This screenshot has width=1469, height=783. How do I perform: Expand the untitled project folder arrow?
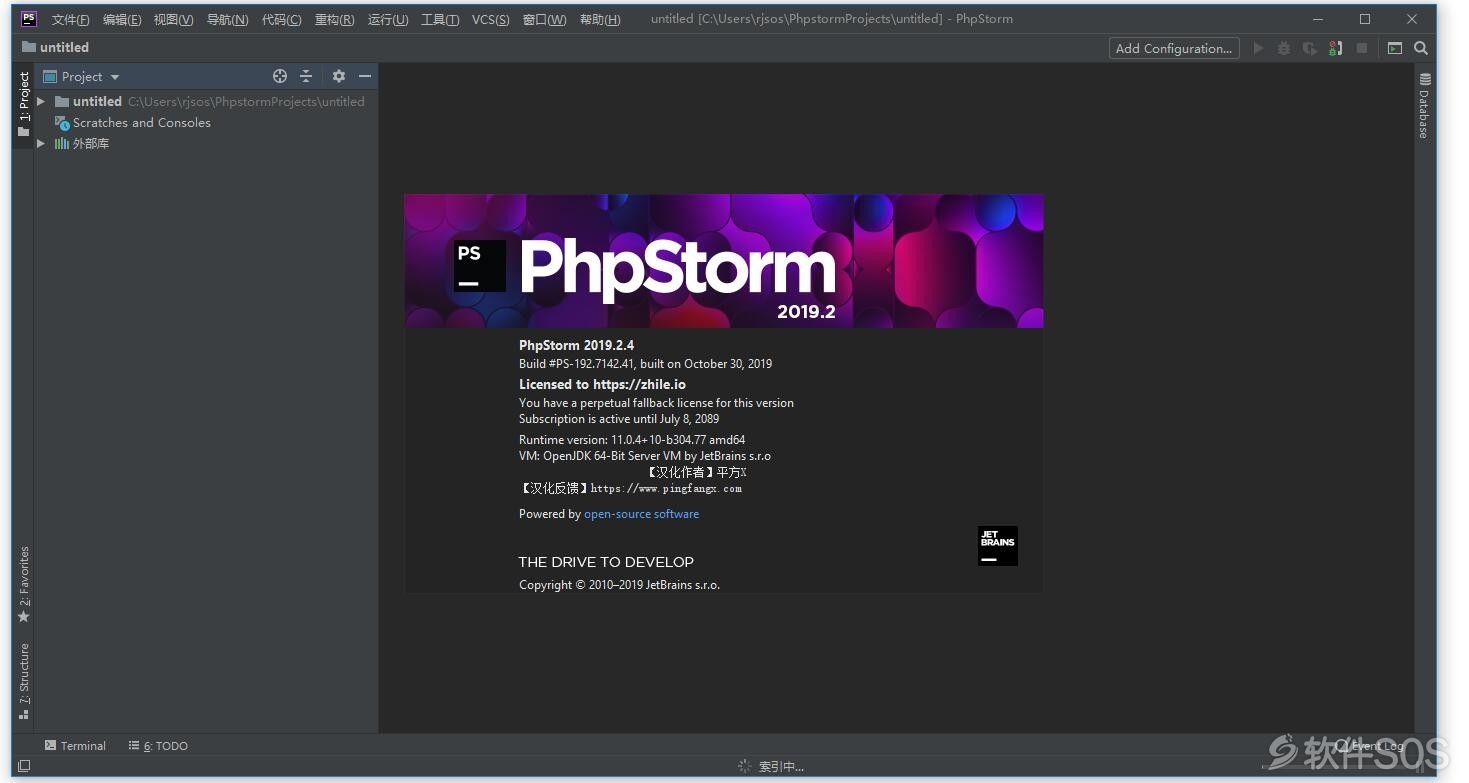click(41, 101)
